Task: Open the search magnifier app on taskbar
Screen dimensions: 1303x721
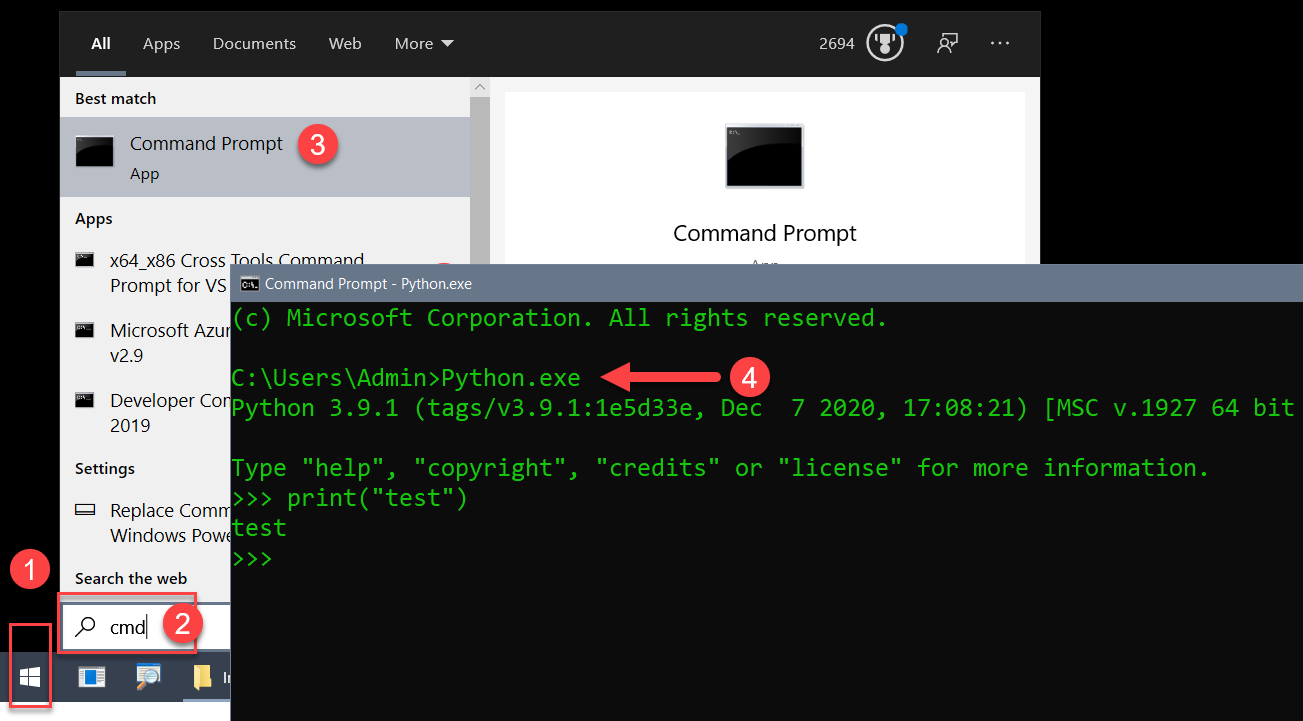Action: pyautogui.click(x=148, y=677)
